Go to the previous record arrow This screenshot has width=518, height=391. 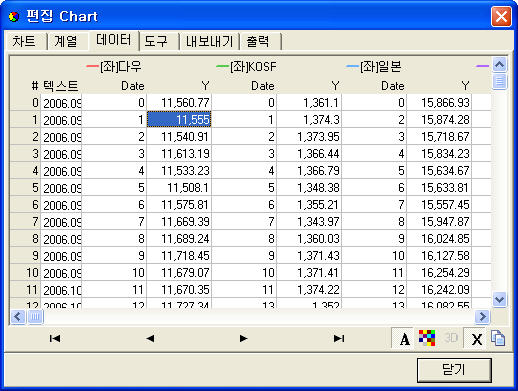[x=150, y=339]
